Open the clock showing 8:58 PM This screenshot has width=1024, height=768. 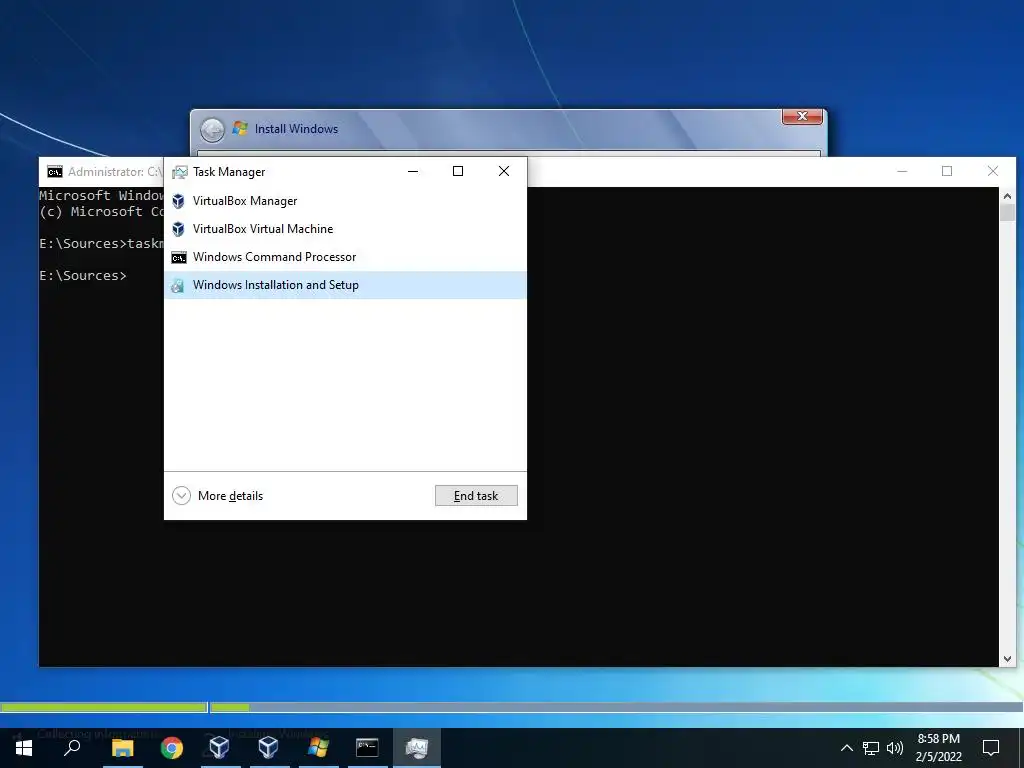click(938, 748)
